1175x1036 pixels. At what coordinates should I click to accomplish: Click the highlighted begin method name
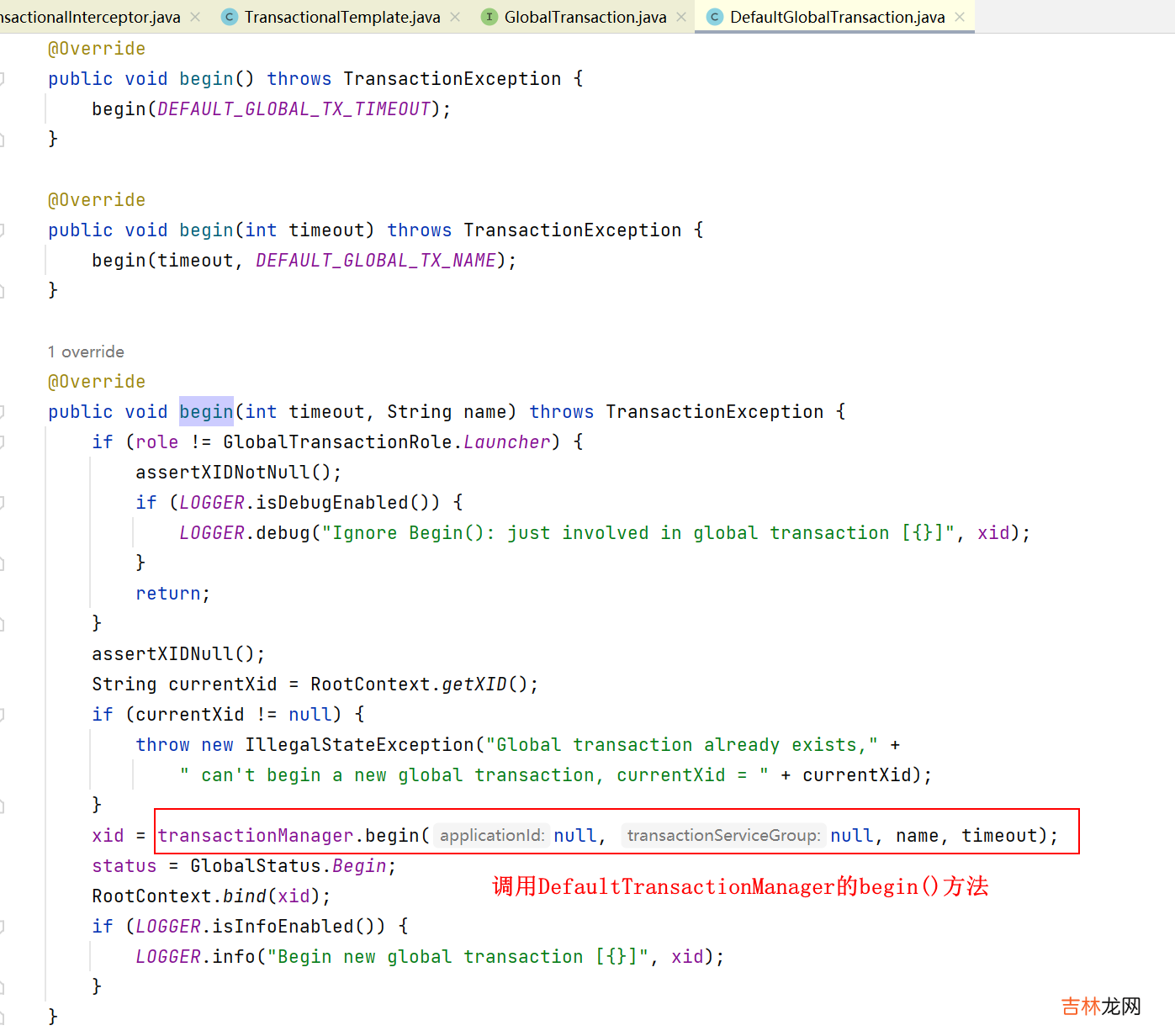tap(206, 411)
